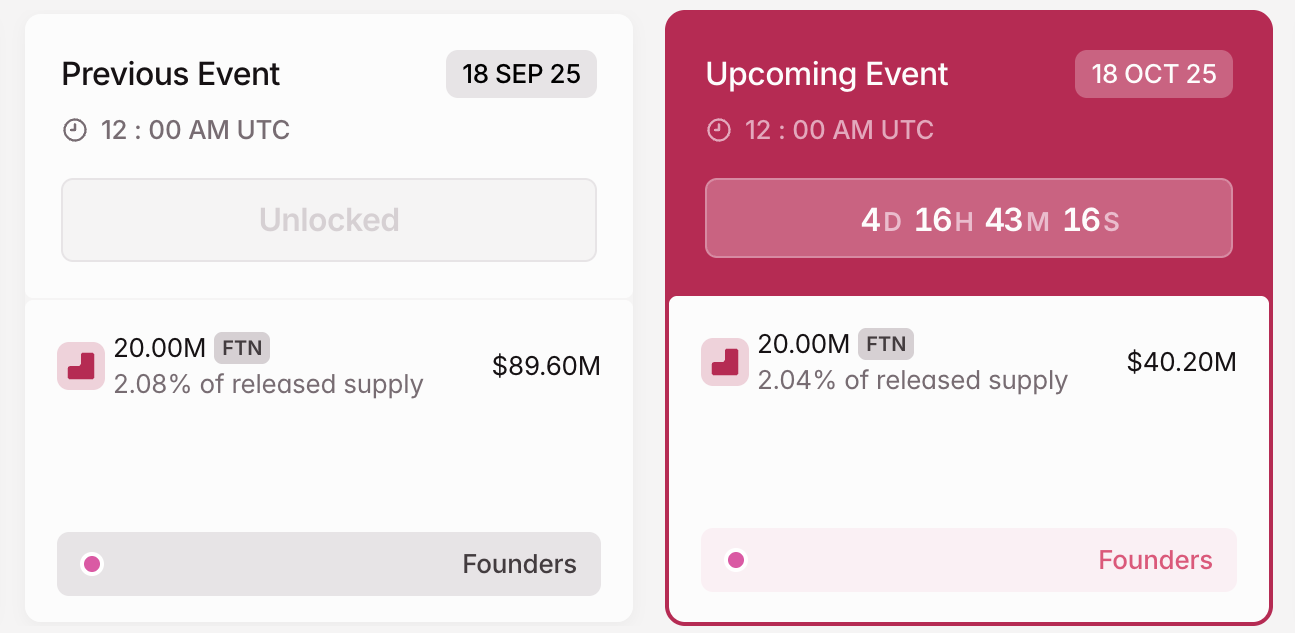
Task: Click the Founders allocation progress bar on Upcoming Event
Action: pos(968,560)
